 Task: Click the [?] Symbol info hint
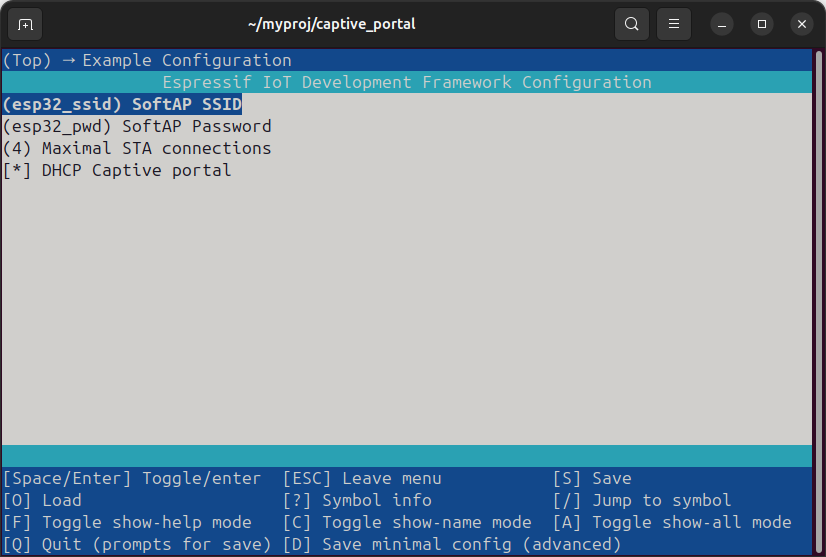[x=357, y=501]
